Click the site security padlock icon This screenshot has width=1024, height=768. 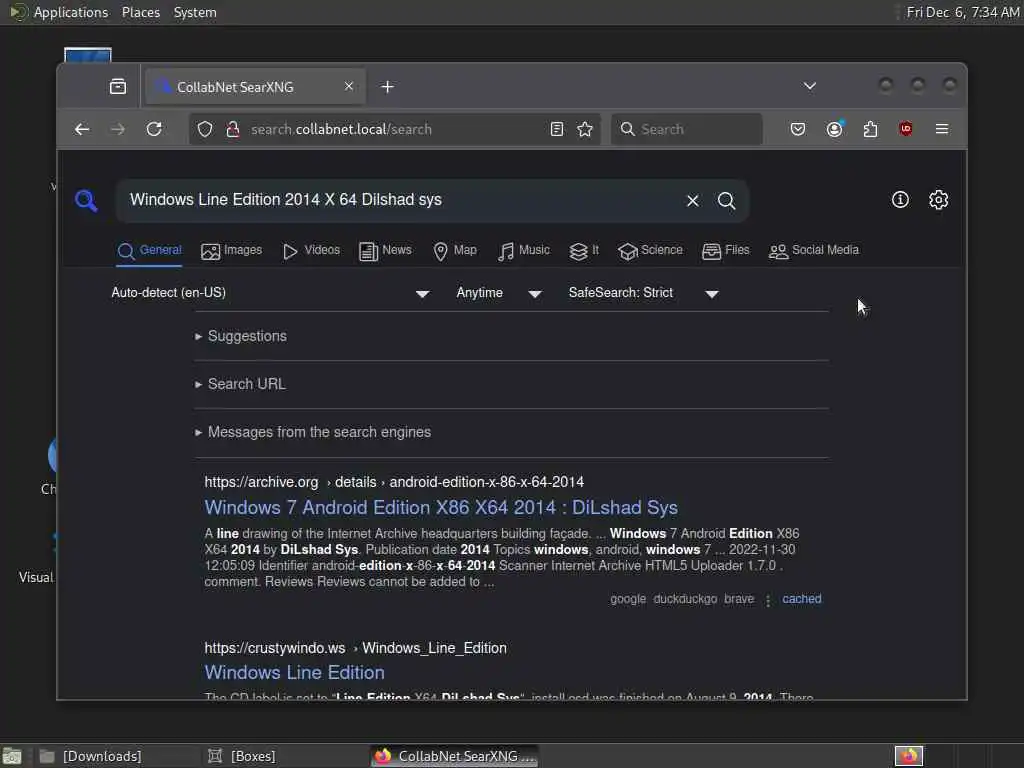coord(232,129)
